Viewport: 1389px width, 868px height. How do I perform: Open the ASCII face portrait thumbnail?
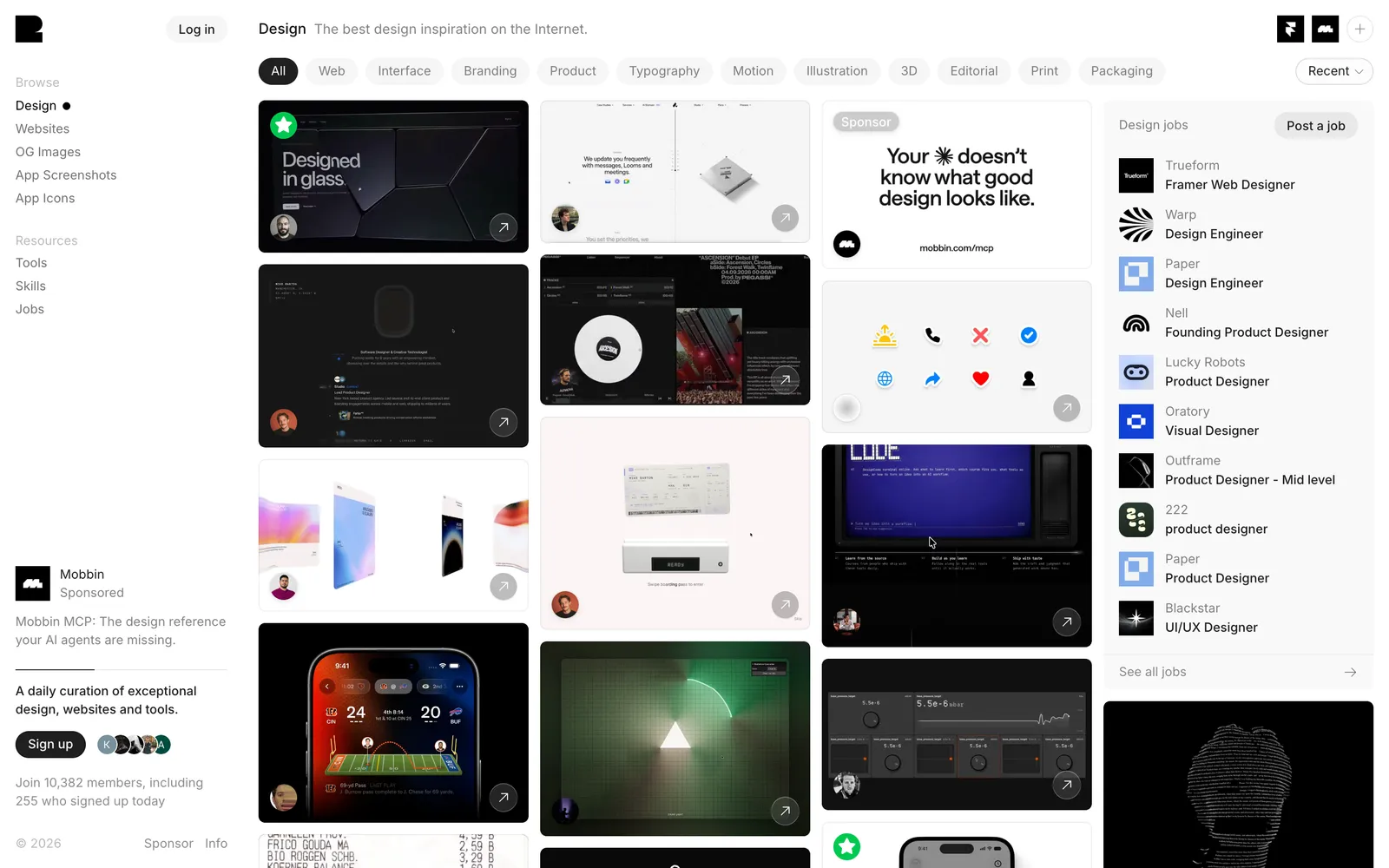pyautogui.click(x=1238, y=785)
